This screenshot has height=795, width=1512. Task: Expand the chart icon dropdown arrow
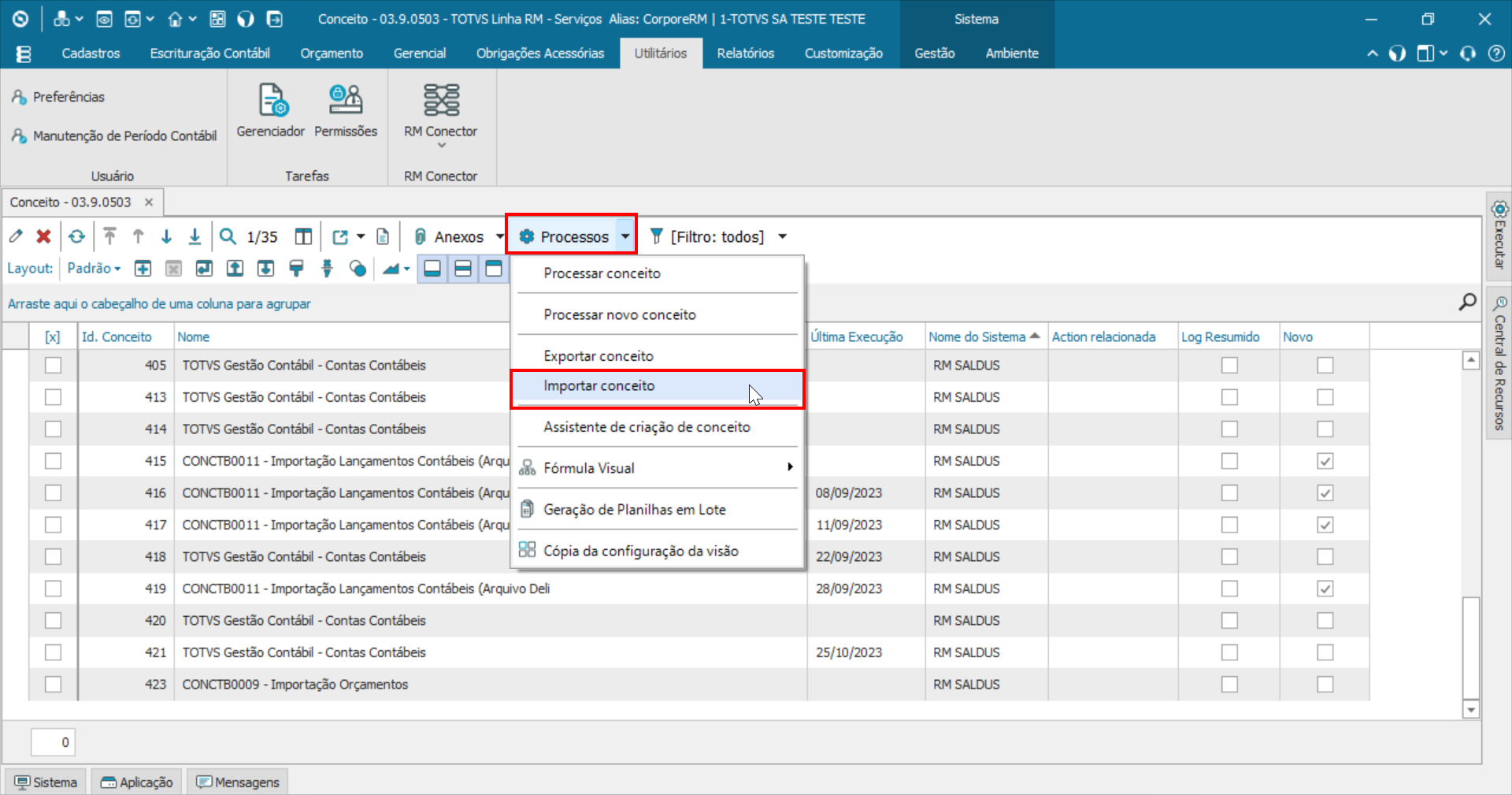click(406, 269)
